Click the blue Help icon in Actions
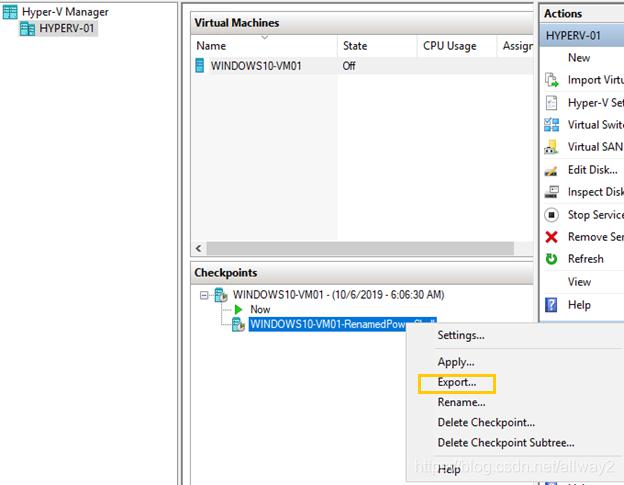Image resolution: width=624 pixels, height=485 pixels. (551, 305)
